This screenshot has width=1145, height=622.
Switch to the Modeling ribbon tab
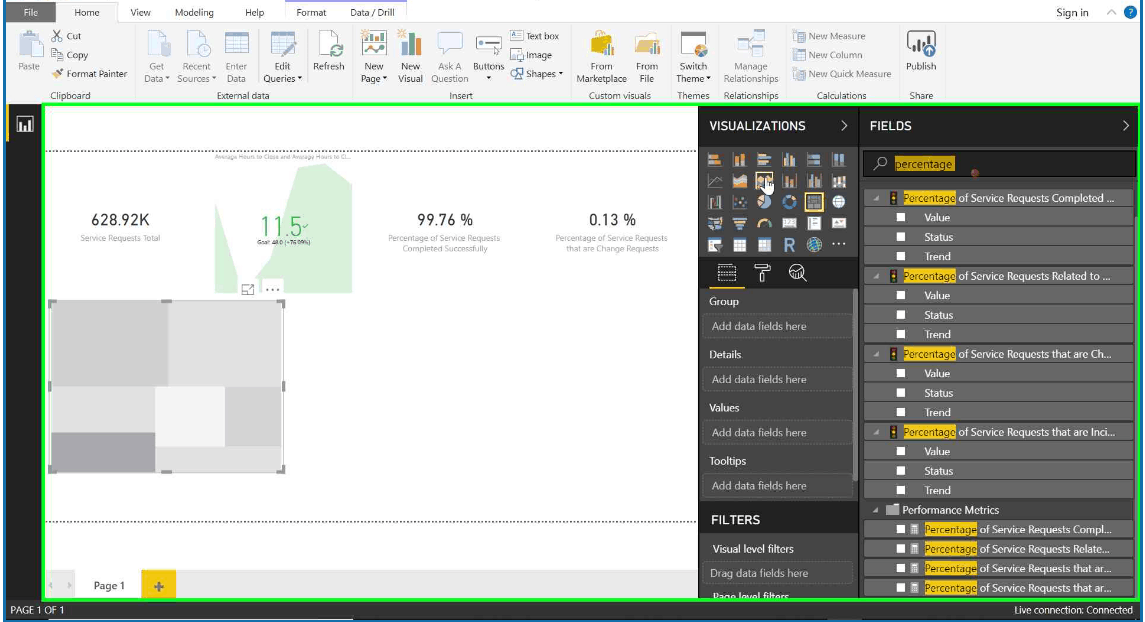click(194, 12)
